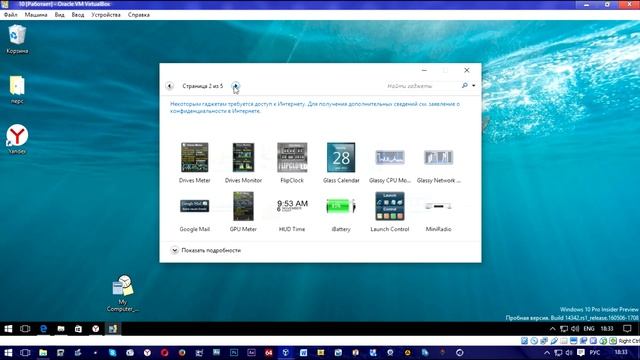The image size is (640, 360).
Task: Click Right Ctrl host key indicator
Action: [629, 341]
